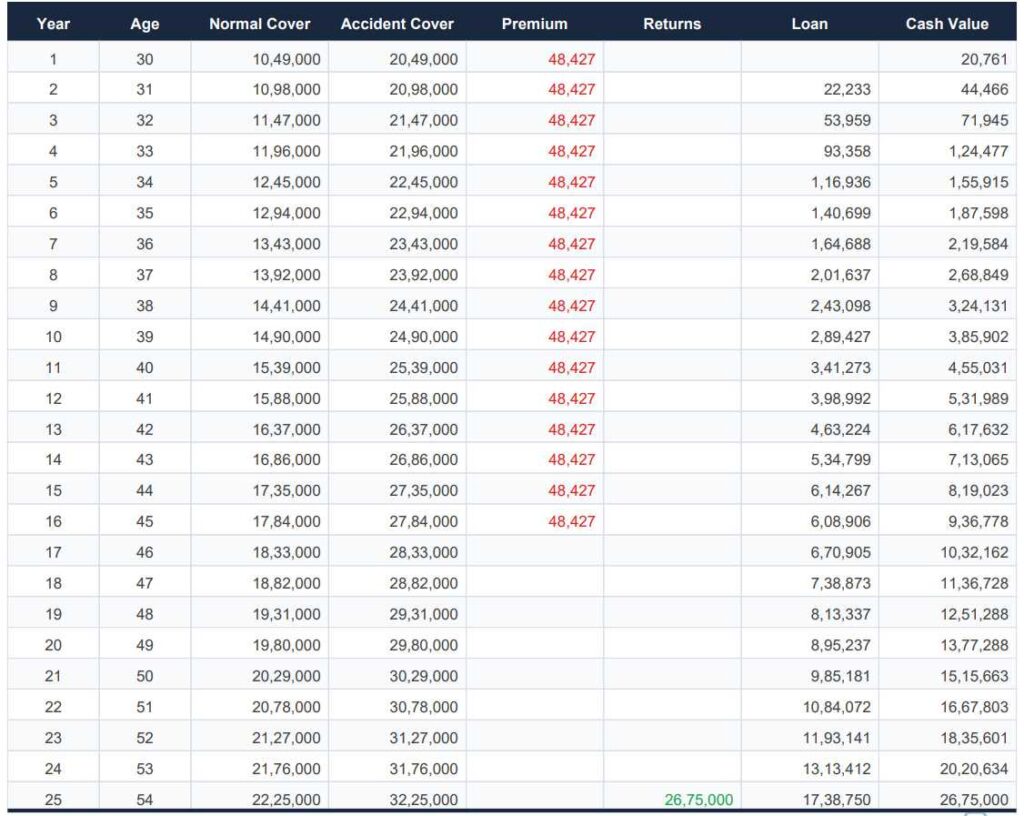
Task: Select the Returns column header
Action: (672, 24)
